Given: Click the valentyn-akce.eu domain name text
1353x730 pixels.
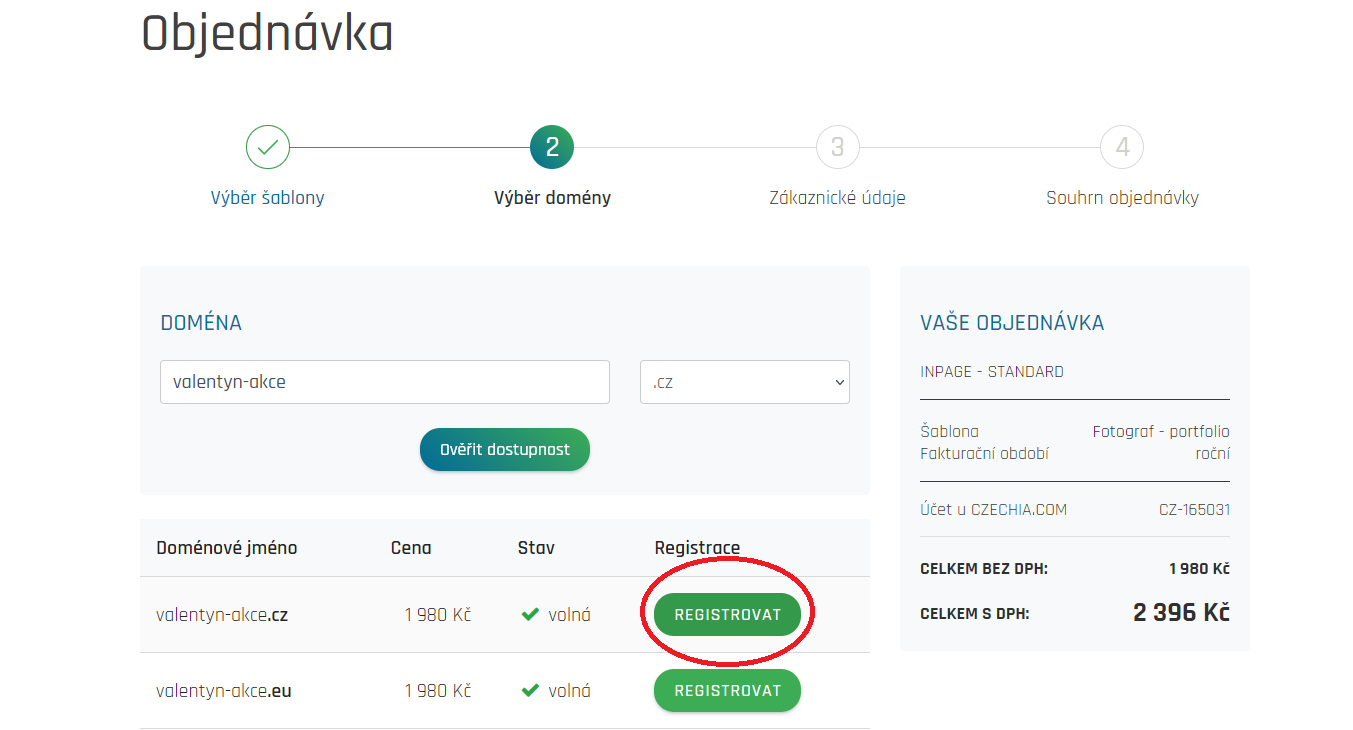Looking at the screenshot, I should click(x=223, y=691).
